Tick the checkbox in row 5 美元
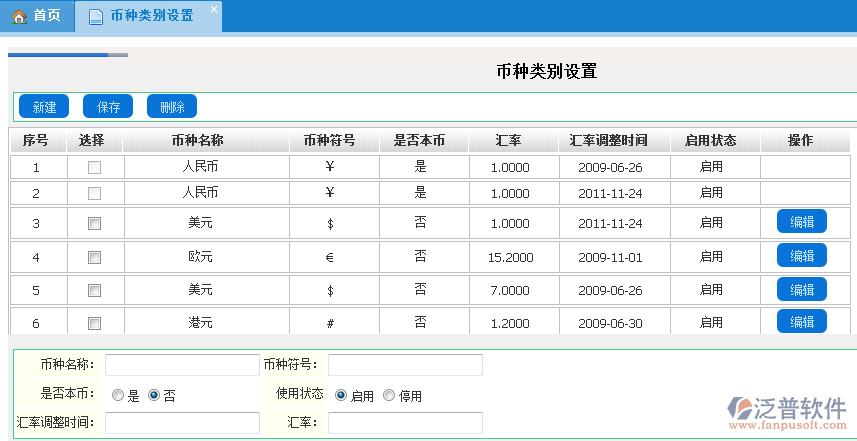Screen dimensions: 857x441 (x=94, y=290)
